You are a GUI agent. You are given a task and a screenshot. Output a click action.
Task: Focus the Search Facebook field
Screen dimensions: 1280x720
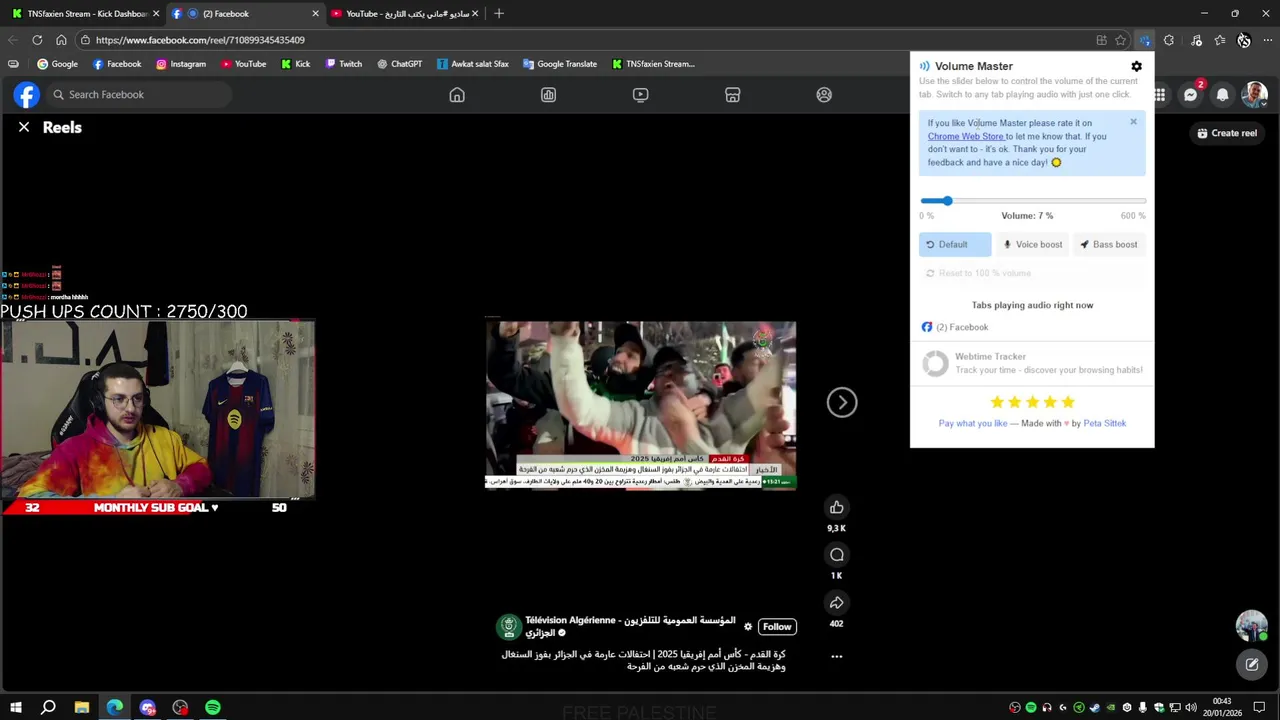click(x=138, y=95)
